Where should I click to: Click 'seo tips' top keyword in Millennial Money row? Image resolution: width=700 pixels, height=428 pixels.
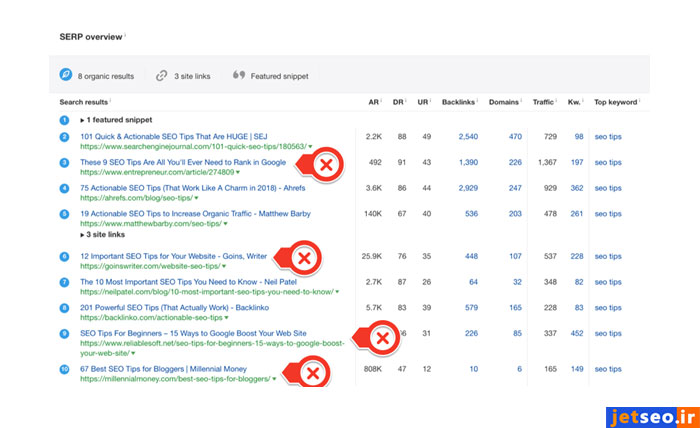(x=608, y=369)
